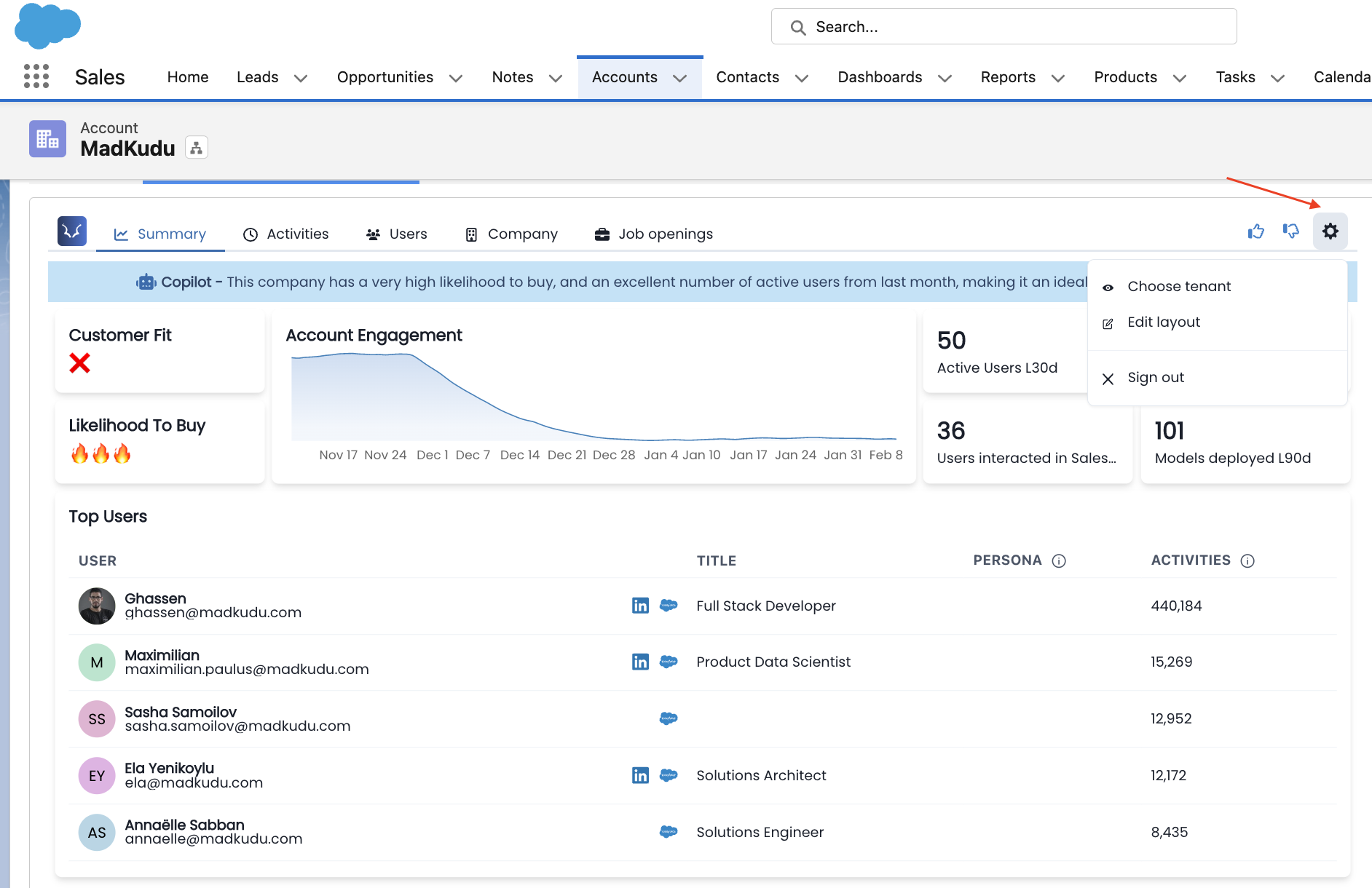Image resolution: width=1372 pixels, height=888 pixels.
Task: Select Choose tenant from the menu
Action: (1218, 286)
